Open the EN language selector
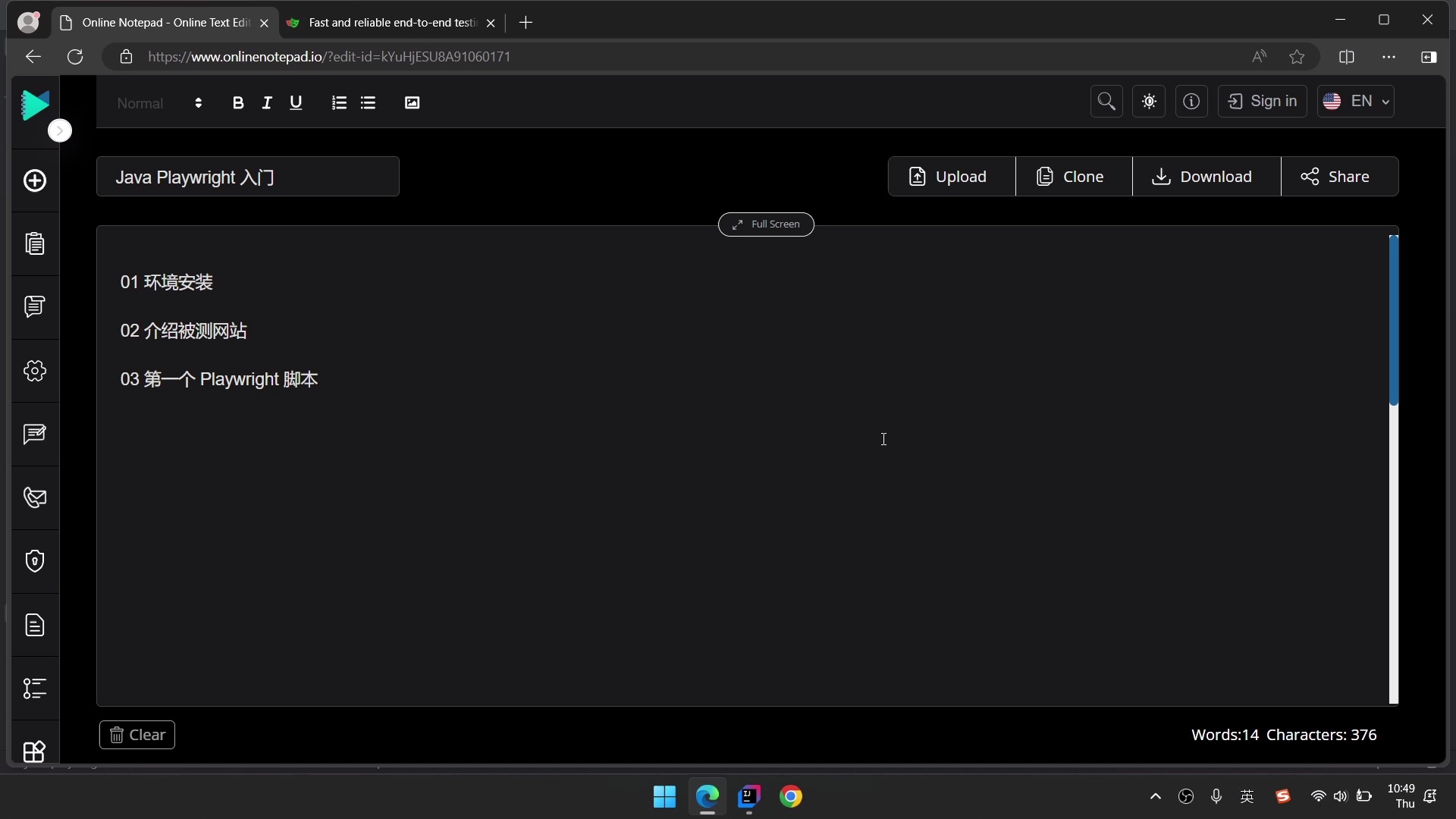The image size is (1456, 819). click(1357, 101)
